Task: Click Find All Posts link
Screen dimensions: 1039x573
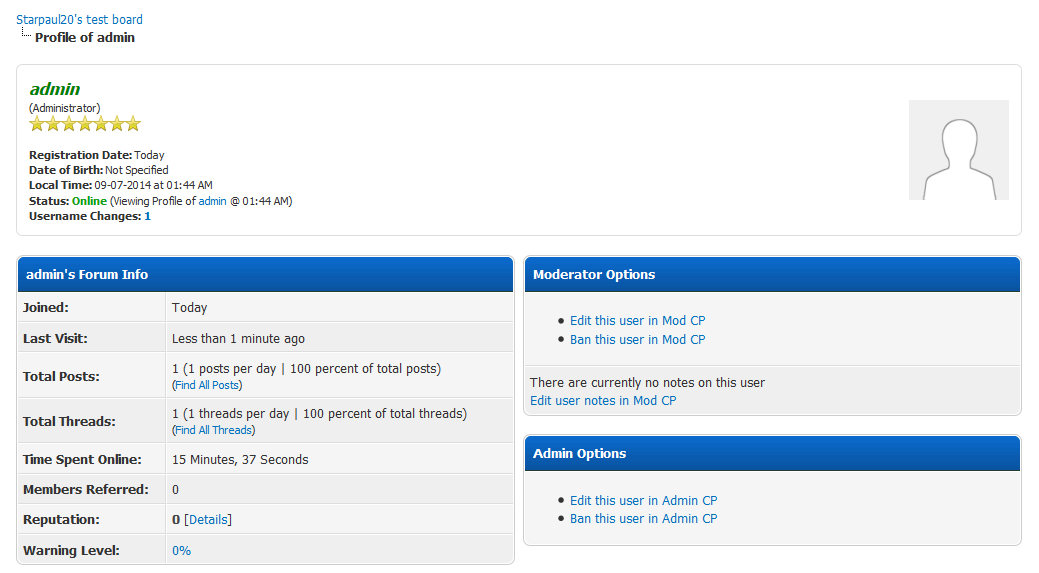Action: [207, 385]
